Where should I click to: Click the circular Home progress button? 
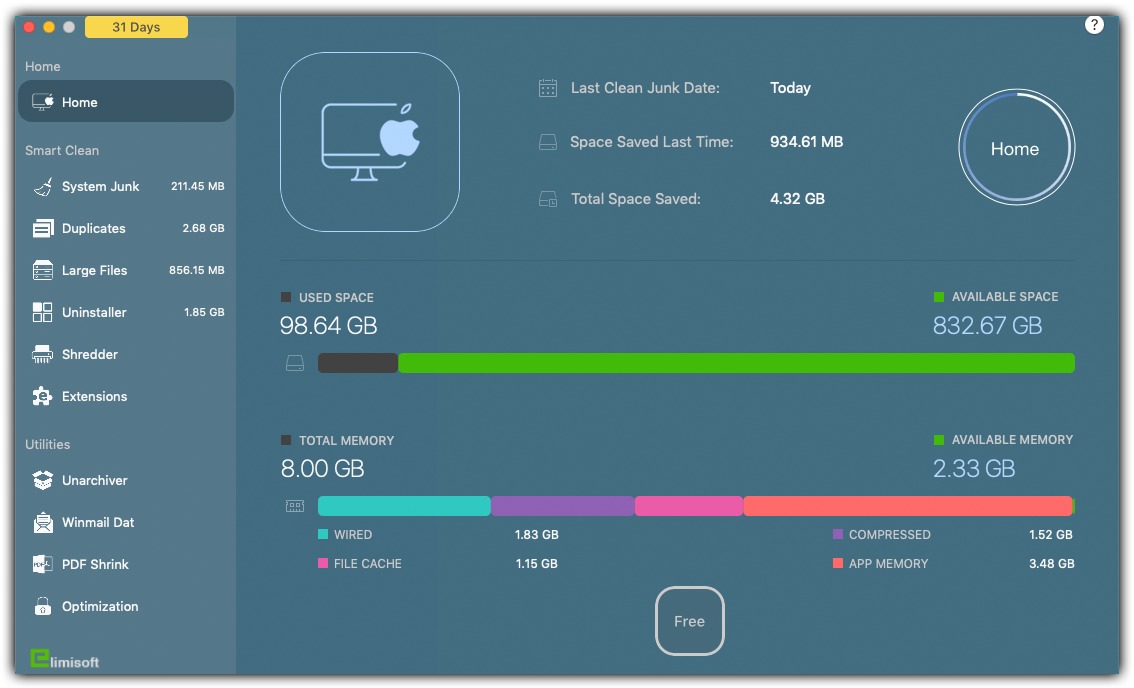(x=1015, y=149)
